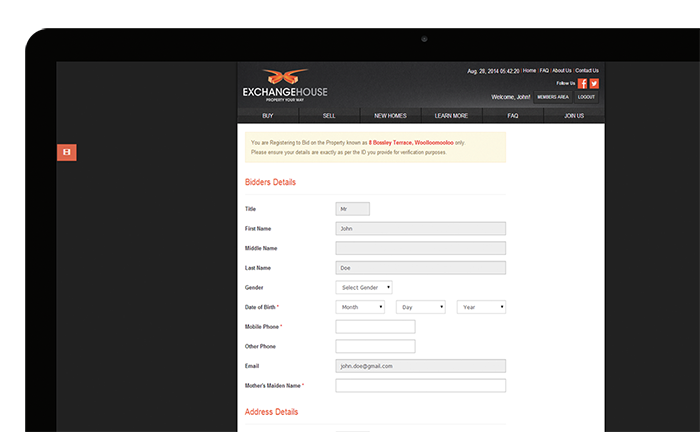Click the LOGOUT button
This screenshot has height=432, width=700.
coord(586,97)
